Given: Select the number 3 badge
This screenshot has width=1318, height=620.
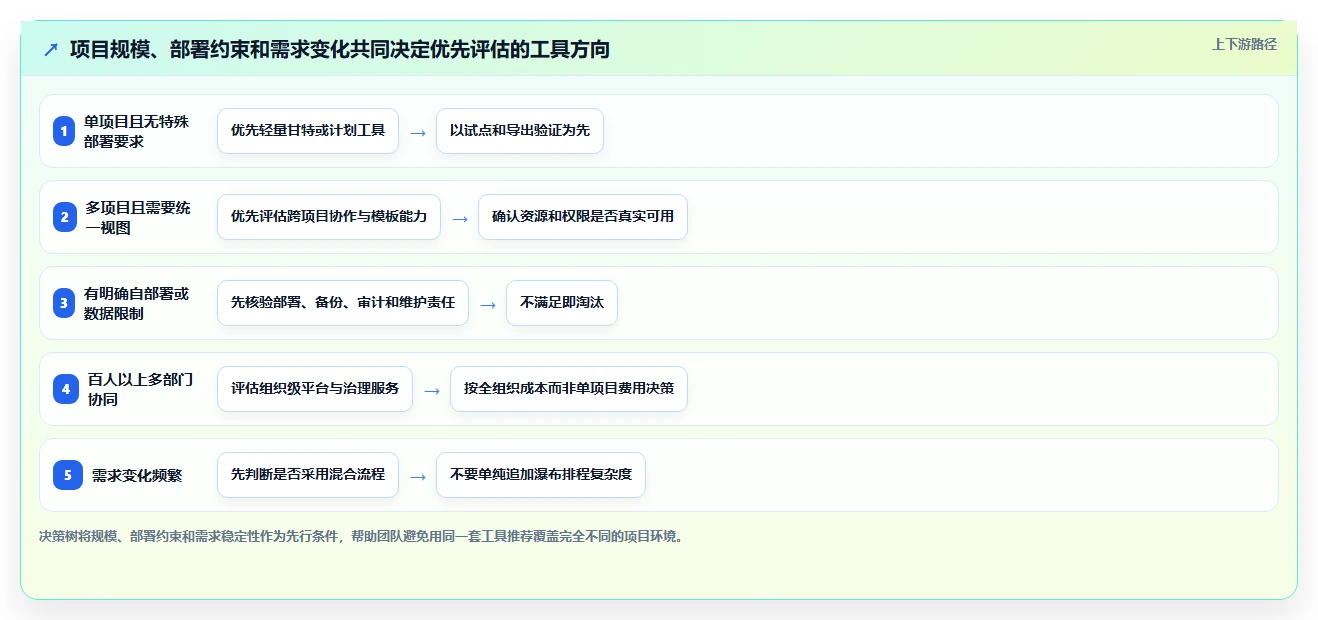Looking at the screenshot, I should pyautogui.click(x=64, y=303).
